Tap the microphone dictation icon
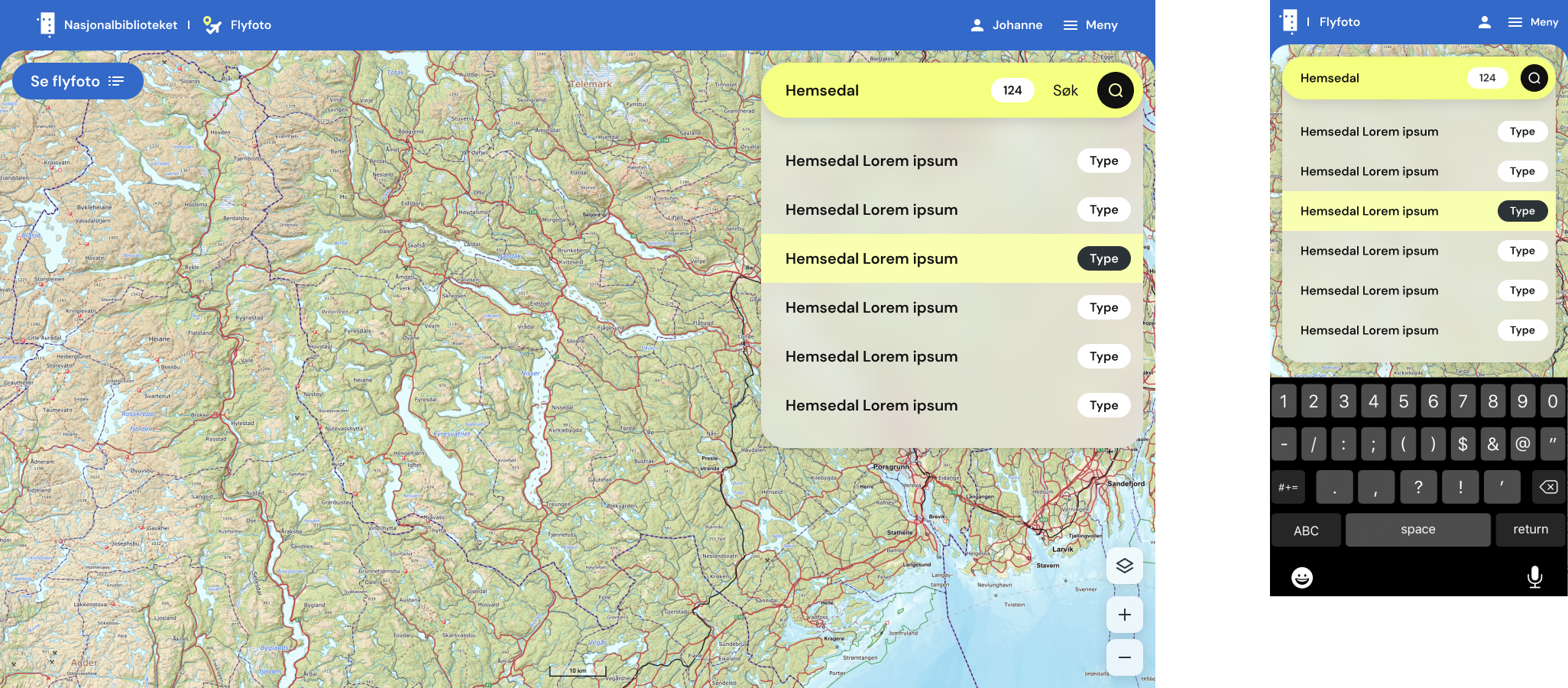 [x=1534, y=576]
